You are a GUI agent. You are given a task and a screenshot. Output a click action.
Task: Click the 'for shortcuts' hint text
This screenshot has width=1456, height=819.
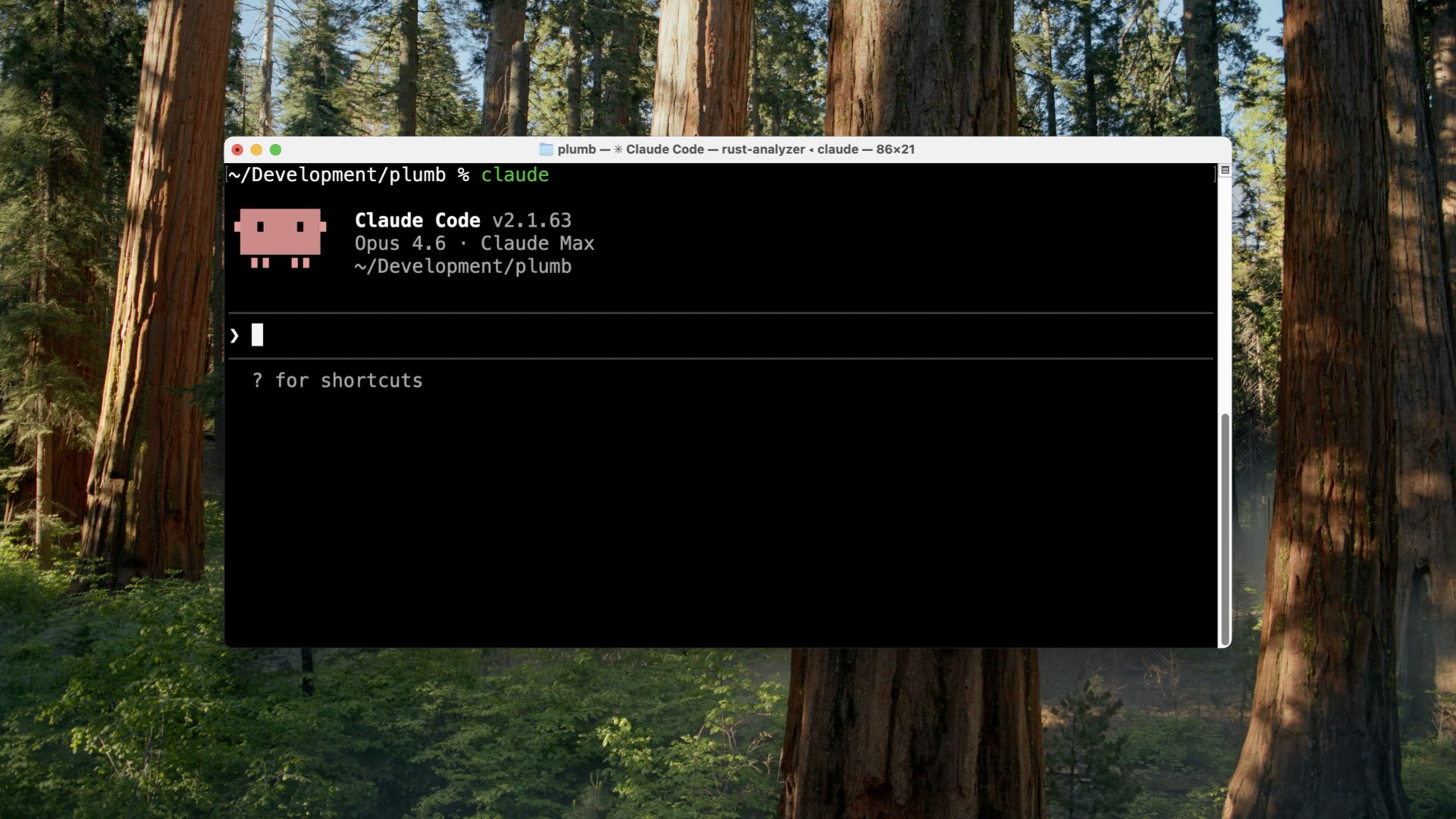point(348,381)
